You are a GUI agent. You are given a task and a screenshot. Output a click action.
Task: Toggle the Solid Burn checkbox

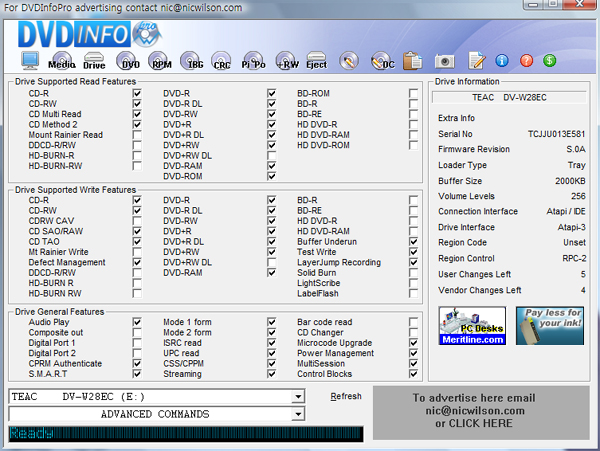click(413, 272)
